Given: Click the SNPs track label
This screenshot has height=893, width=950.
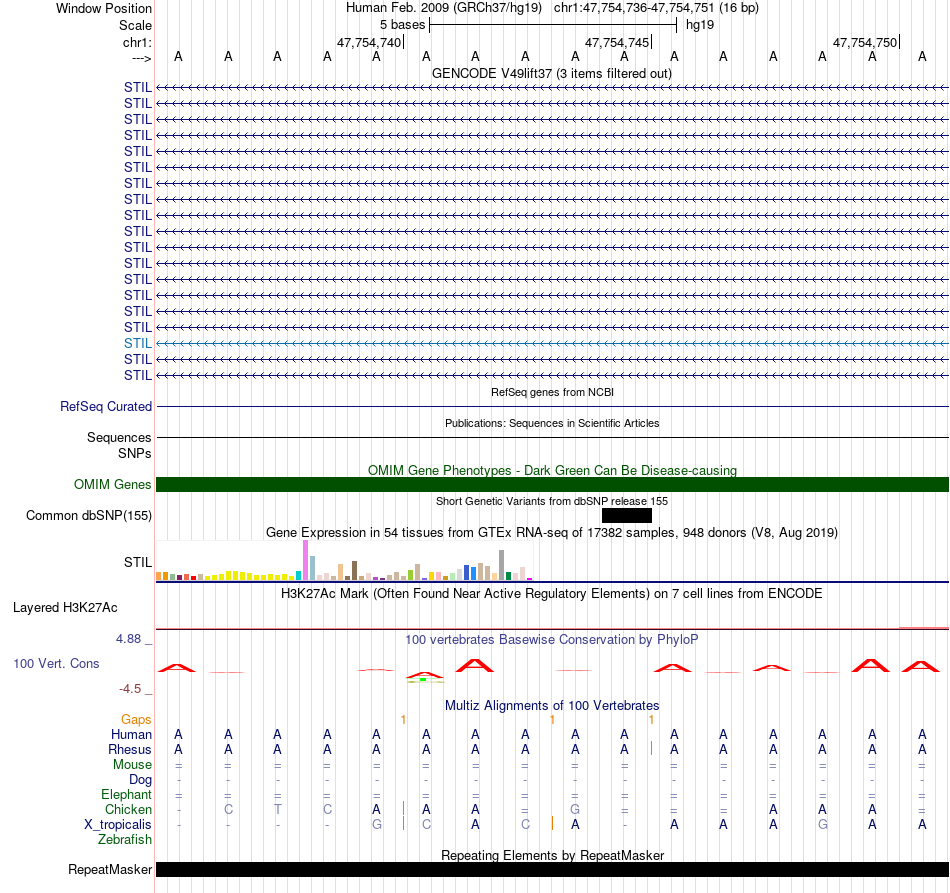Looking at the screenshot, I should click(135, 453).
